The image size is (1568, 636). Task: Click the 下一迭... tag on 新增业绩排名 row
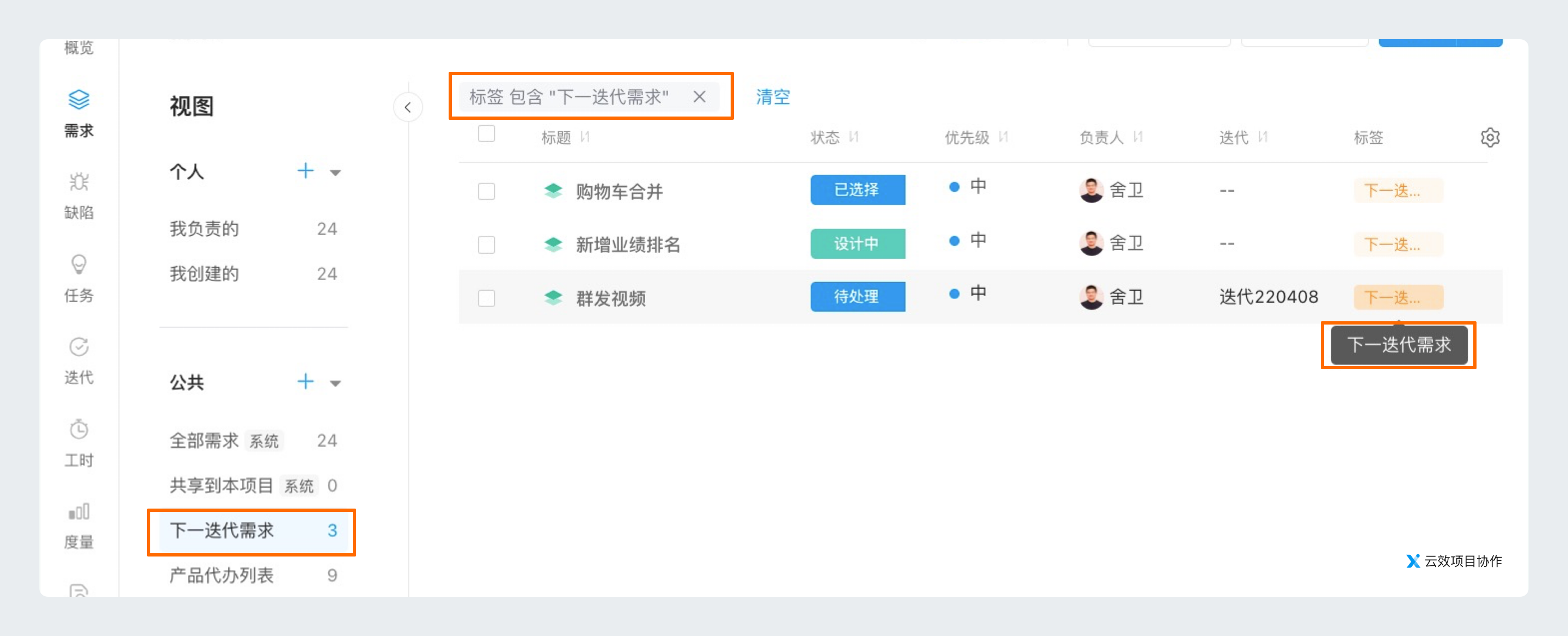1398,244
